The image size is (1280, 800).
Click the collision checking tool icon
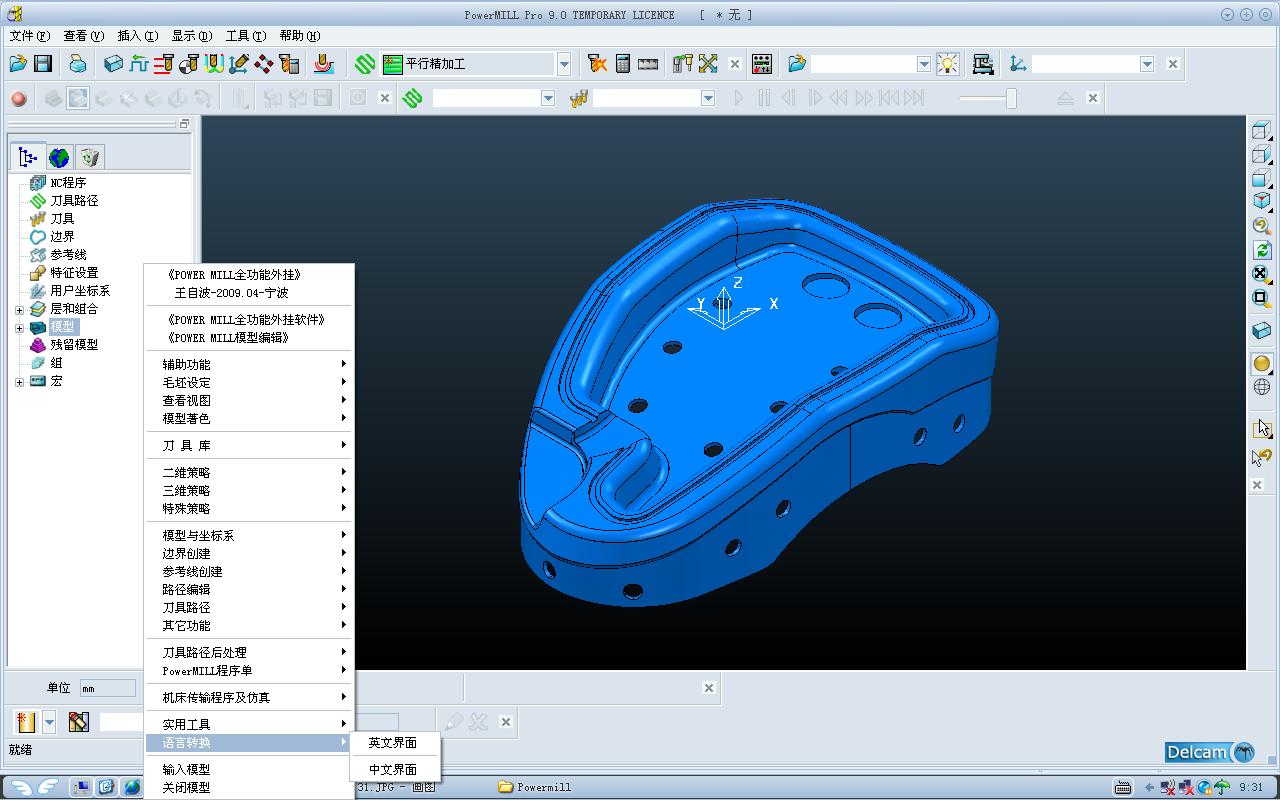click(683, 64)
